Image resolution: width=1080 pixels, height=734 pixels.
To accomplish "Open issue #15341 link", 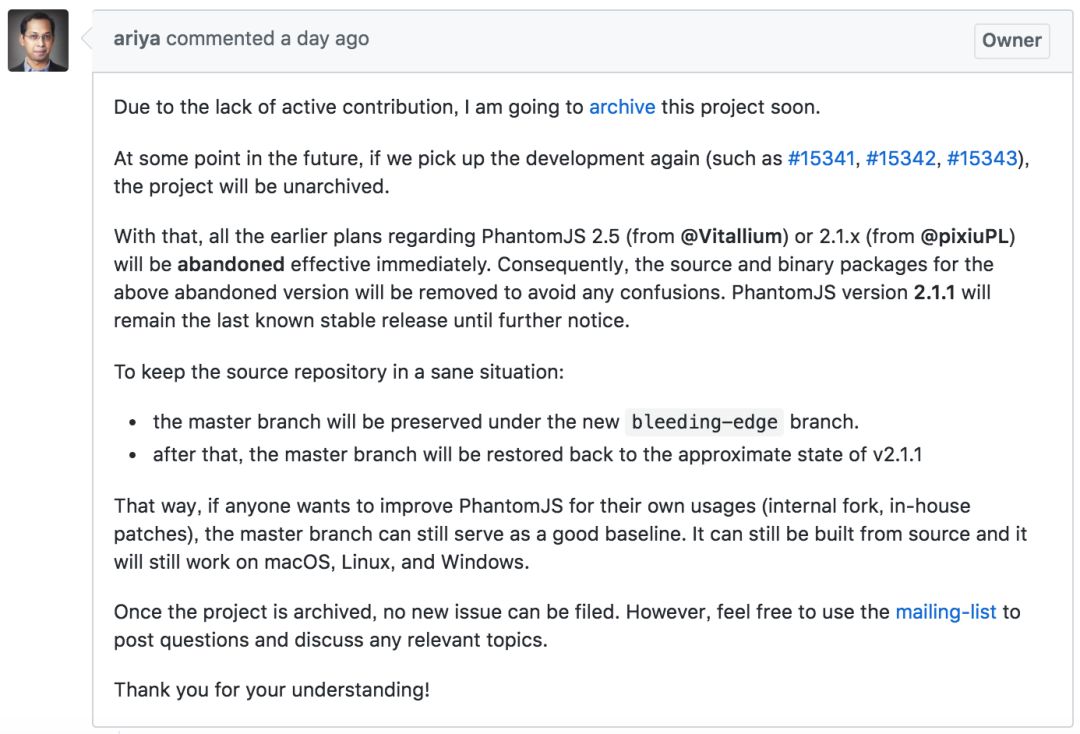I will tap(821, 159).
